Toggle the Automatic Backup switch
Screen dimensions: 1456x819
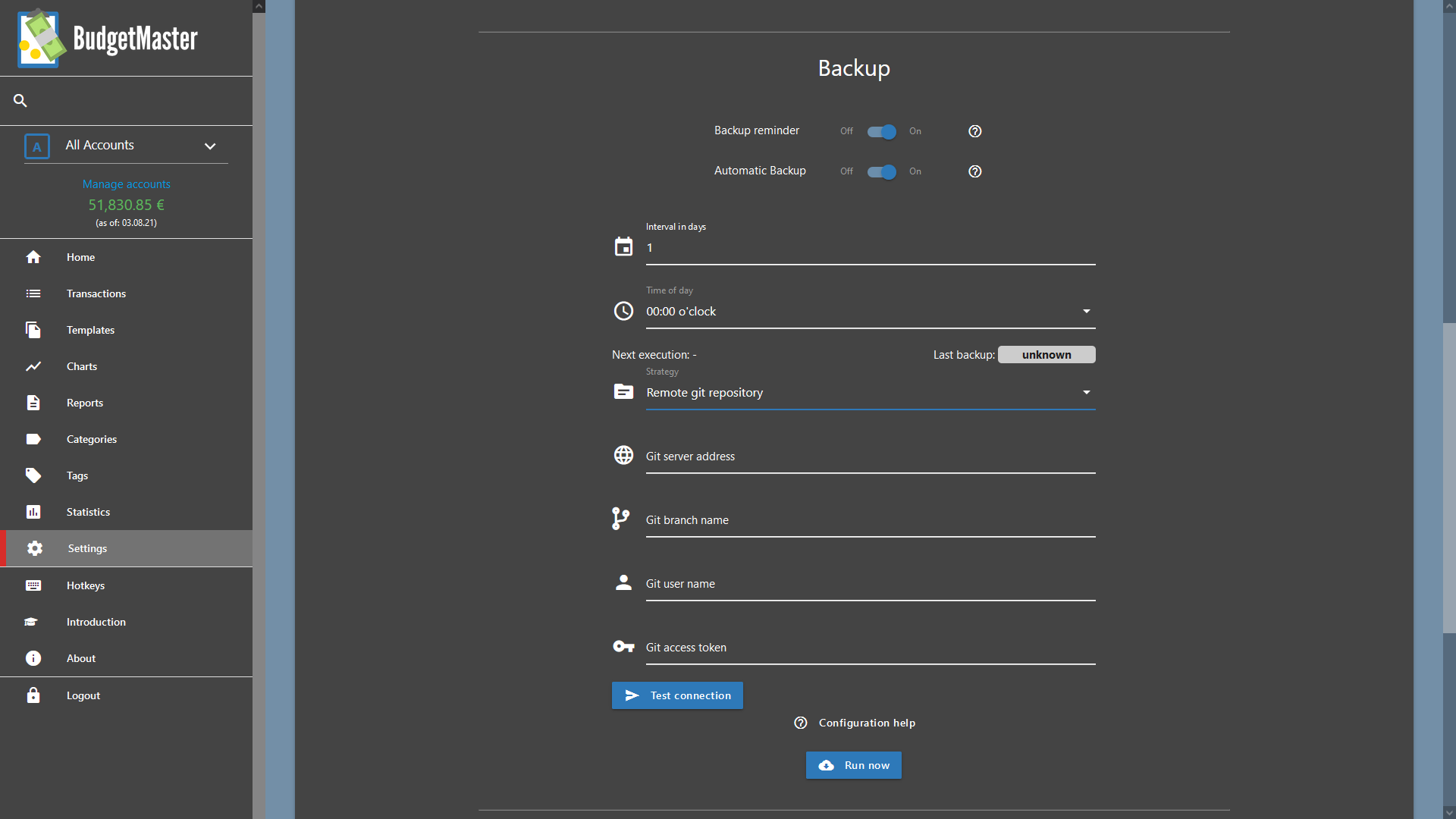coord(882,171)
